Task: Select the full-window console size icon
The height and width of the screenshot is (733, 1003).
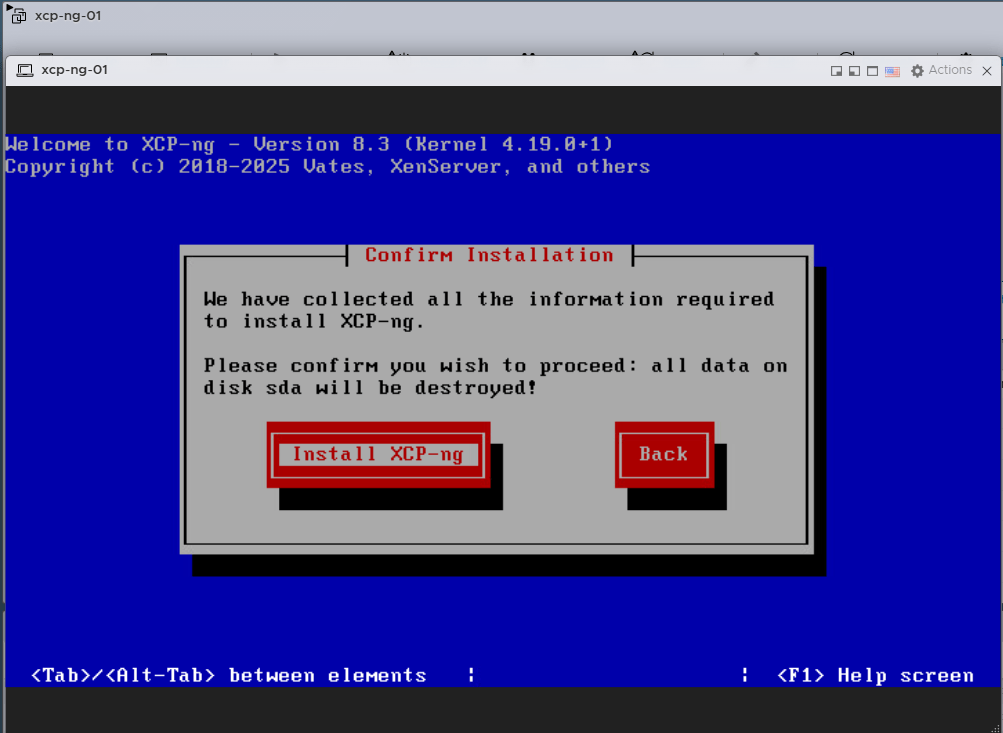Action: pos(873,71)
